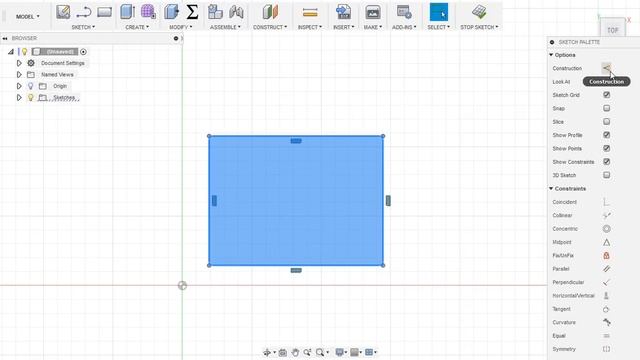Select the Rectangle sketch tool icon
This screenshot has height=360, width=640.
(x=104, y=12)
